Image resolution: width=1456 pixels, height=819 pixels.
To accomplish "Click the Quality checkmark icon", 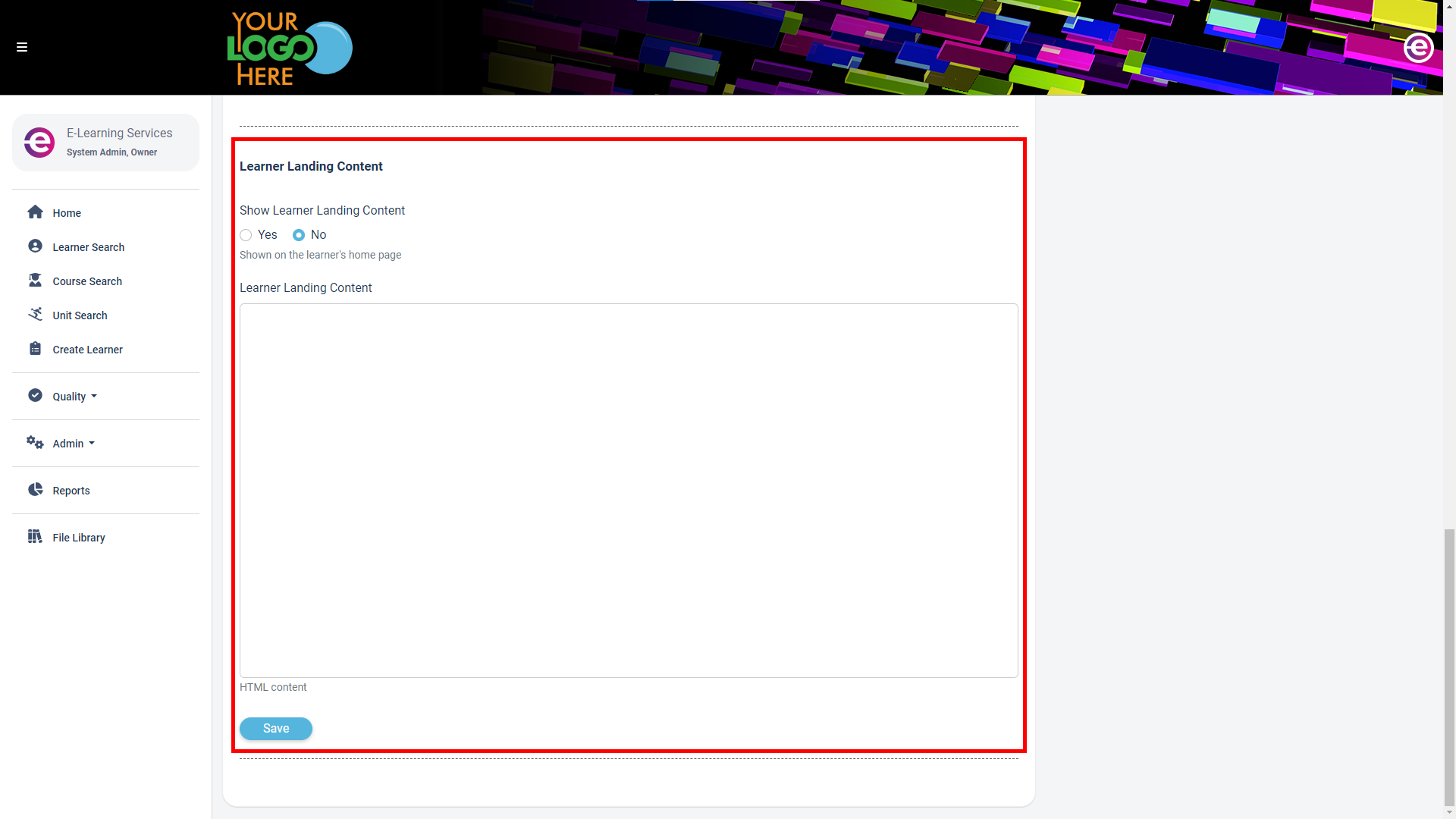I will pos(35,396).
